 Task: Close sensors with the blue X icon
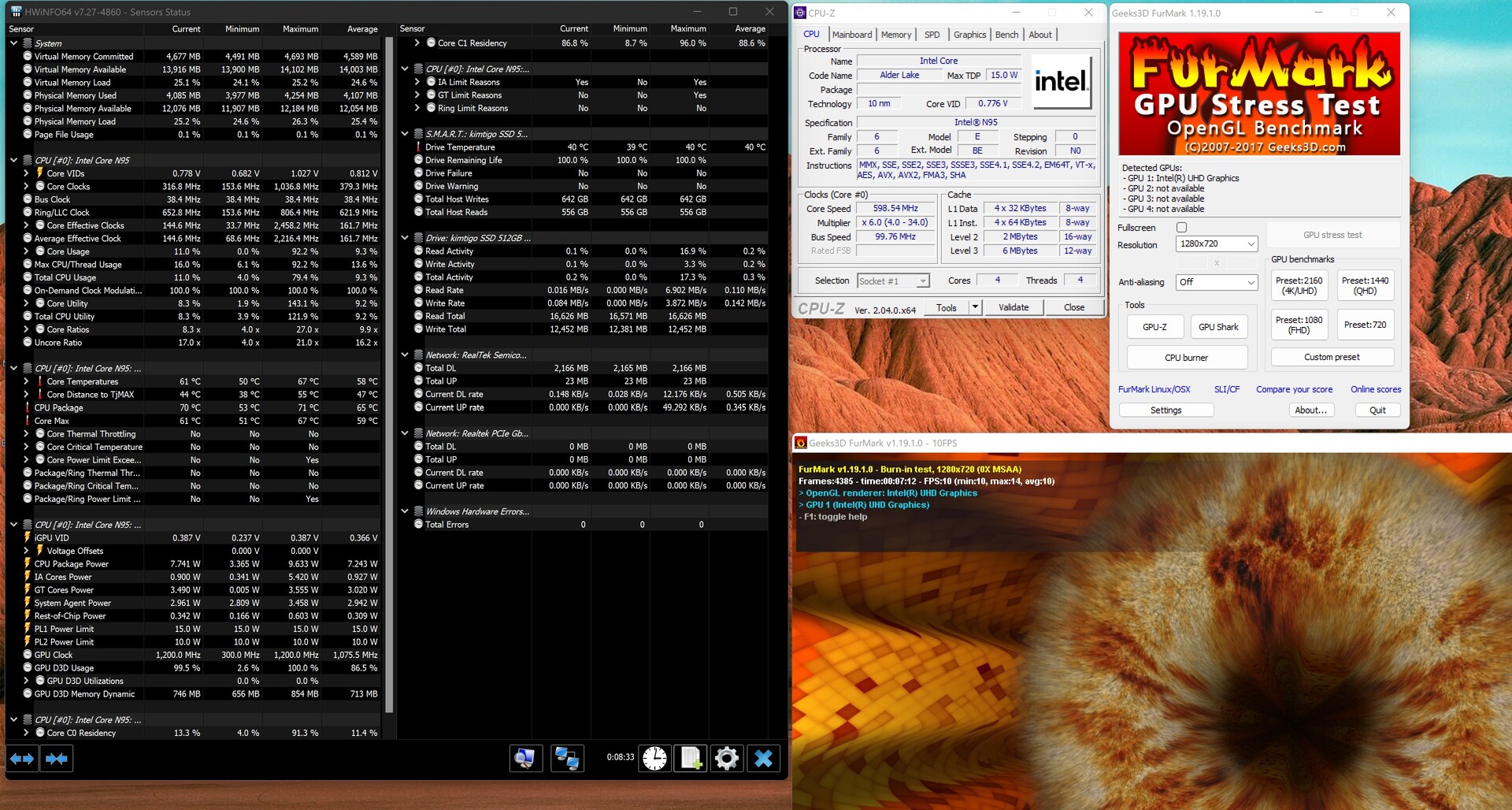pos(763,759)
